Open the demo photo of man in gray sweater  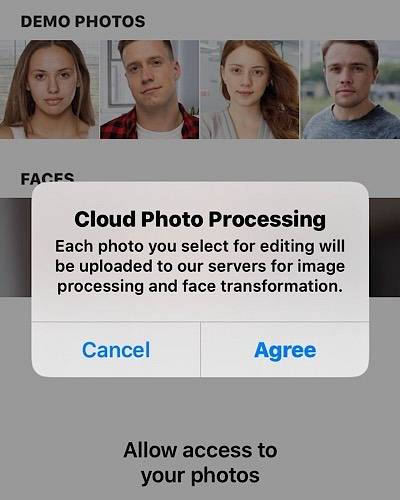[x=350, y=89]
